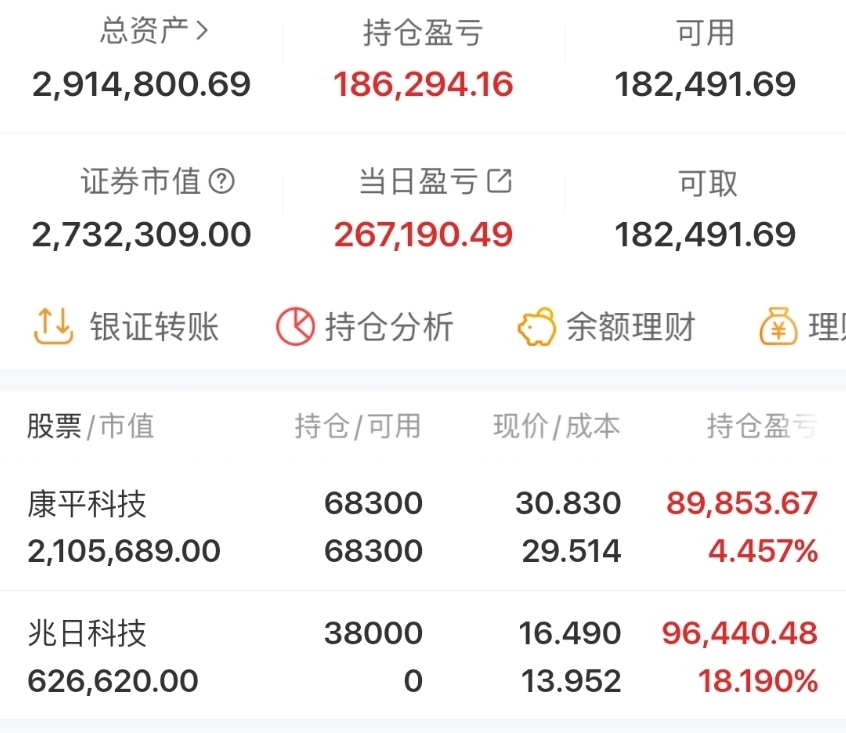This screenshot has width=846, height=733.
Task: Tap the 银证转账 text label
Action: [x=154, y=326]
